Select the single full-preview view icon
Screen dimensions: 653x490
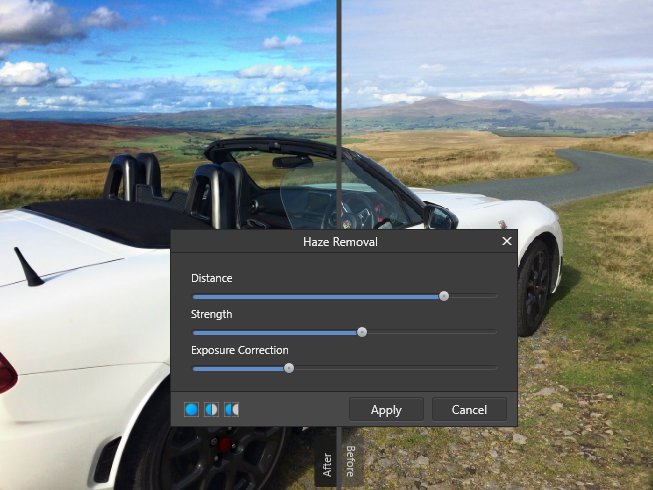click(191, 410)
